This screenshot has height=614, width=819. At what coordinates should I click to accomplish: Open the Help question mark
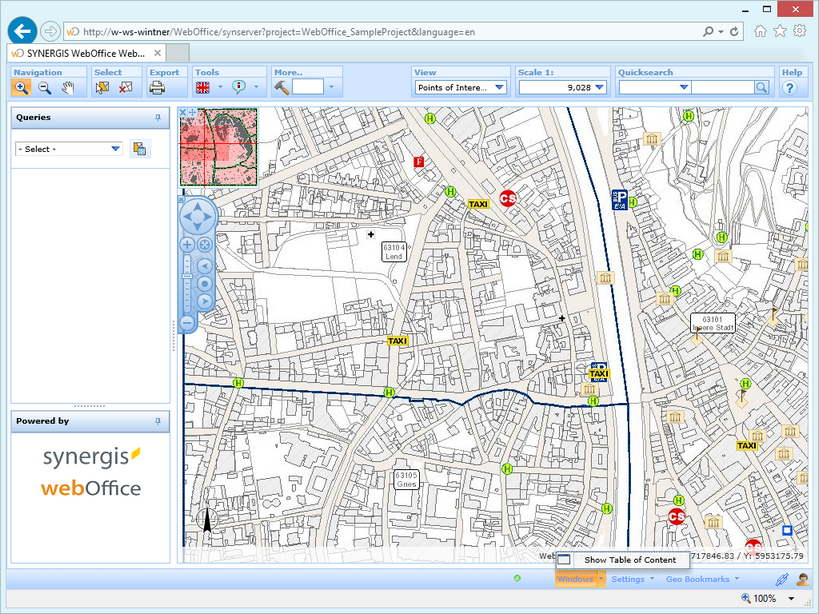coord(790,88)
